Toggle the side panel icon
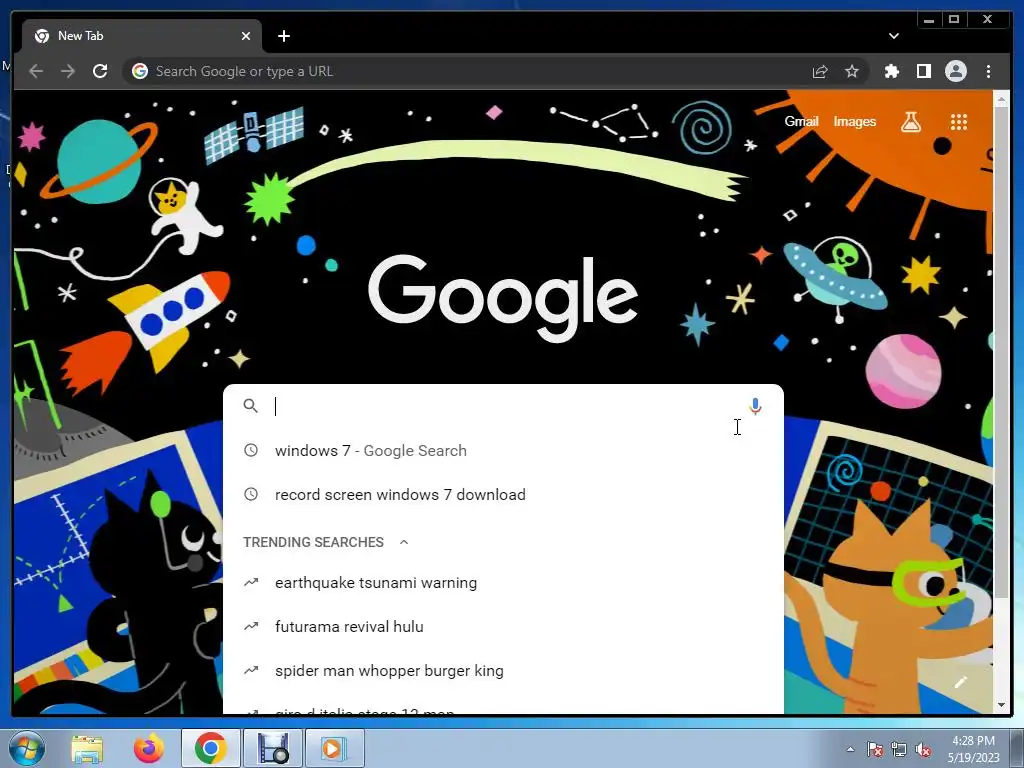 923,71
